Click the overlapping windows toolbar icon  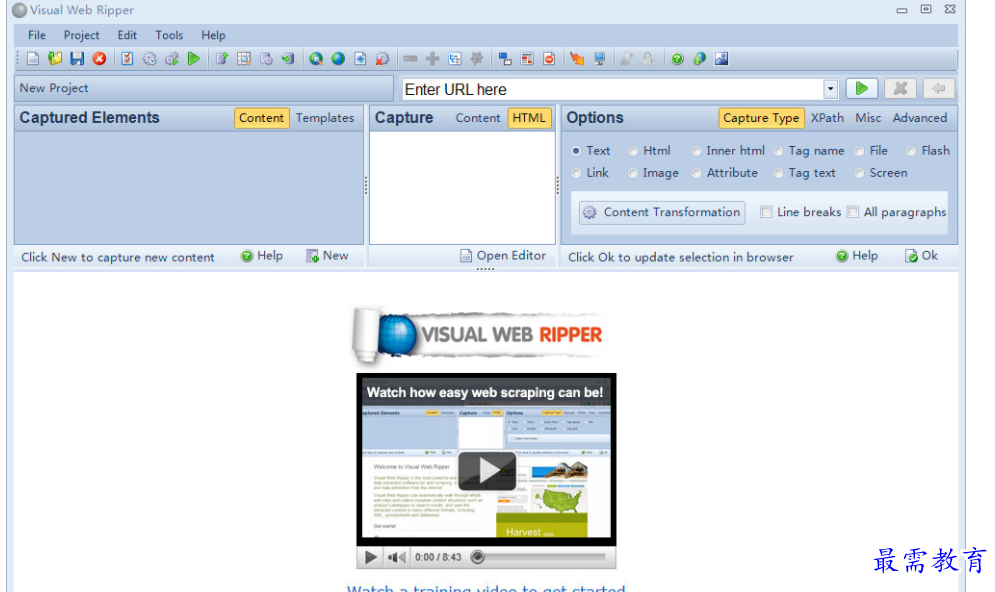(505, 59)
